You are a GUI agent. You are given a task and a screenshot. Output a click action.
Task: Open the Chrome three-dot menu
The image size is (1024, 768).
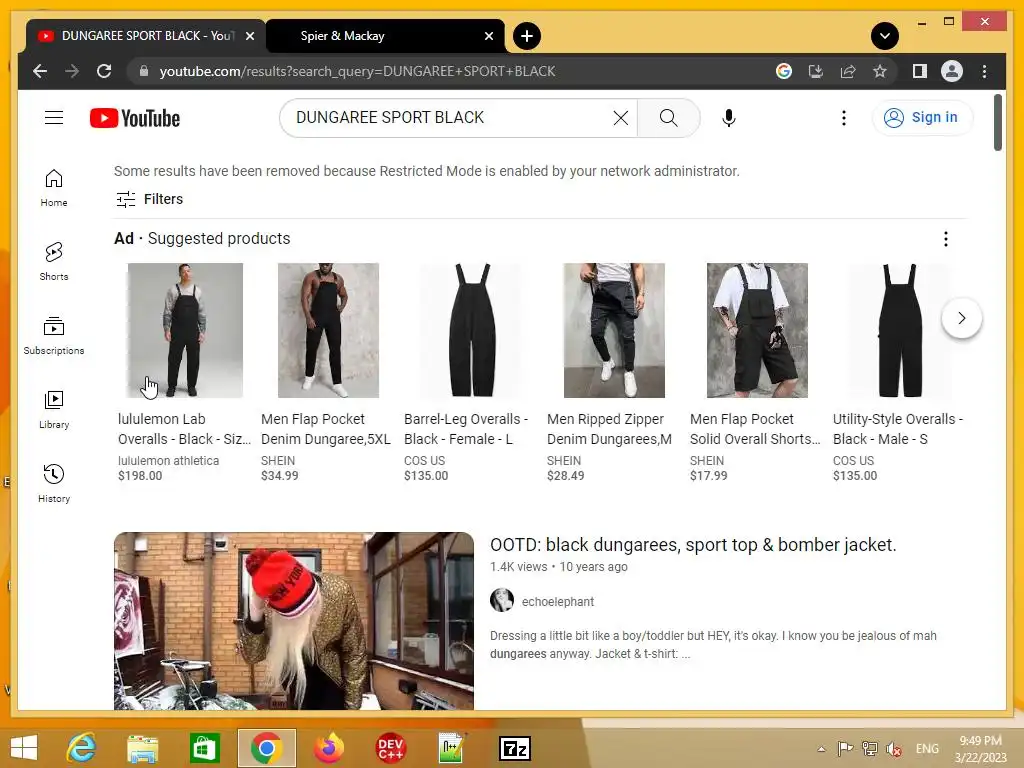(x=984, y=71)
